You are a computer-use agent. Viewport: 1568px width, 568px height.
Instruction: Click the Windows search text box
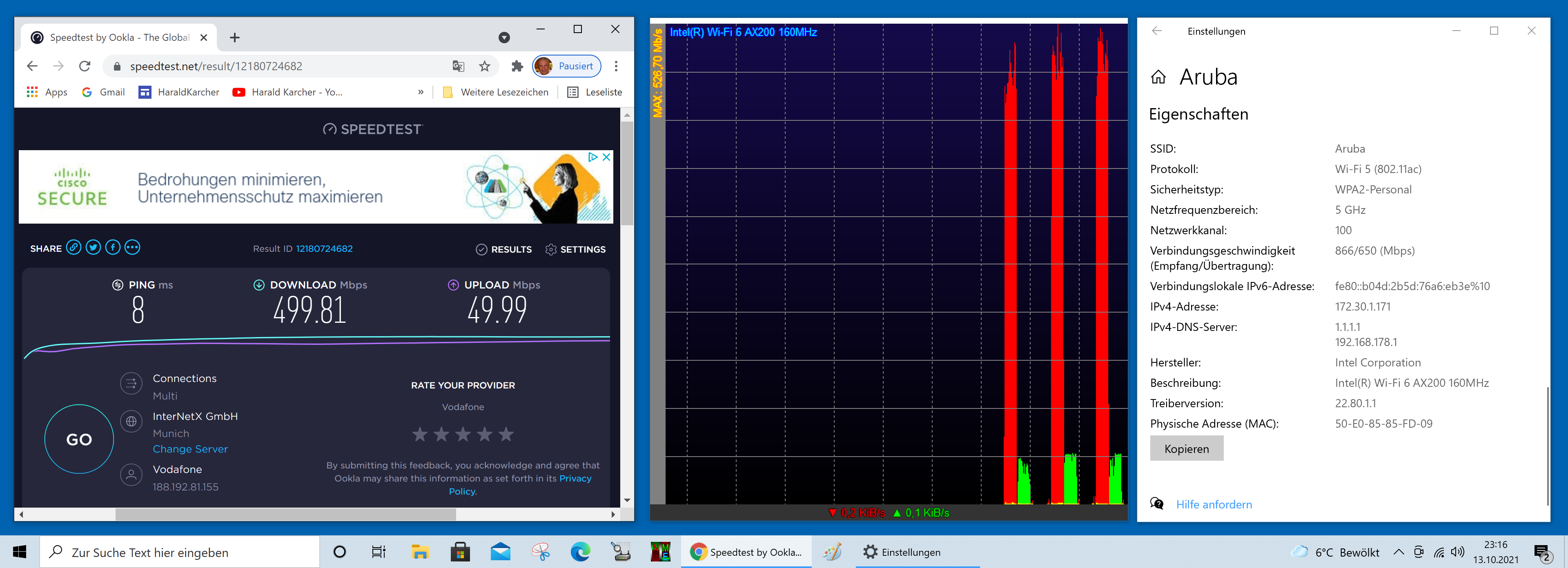[183, 552]
